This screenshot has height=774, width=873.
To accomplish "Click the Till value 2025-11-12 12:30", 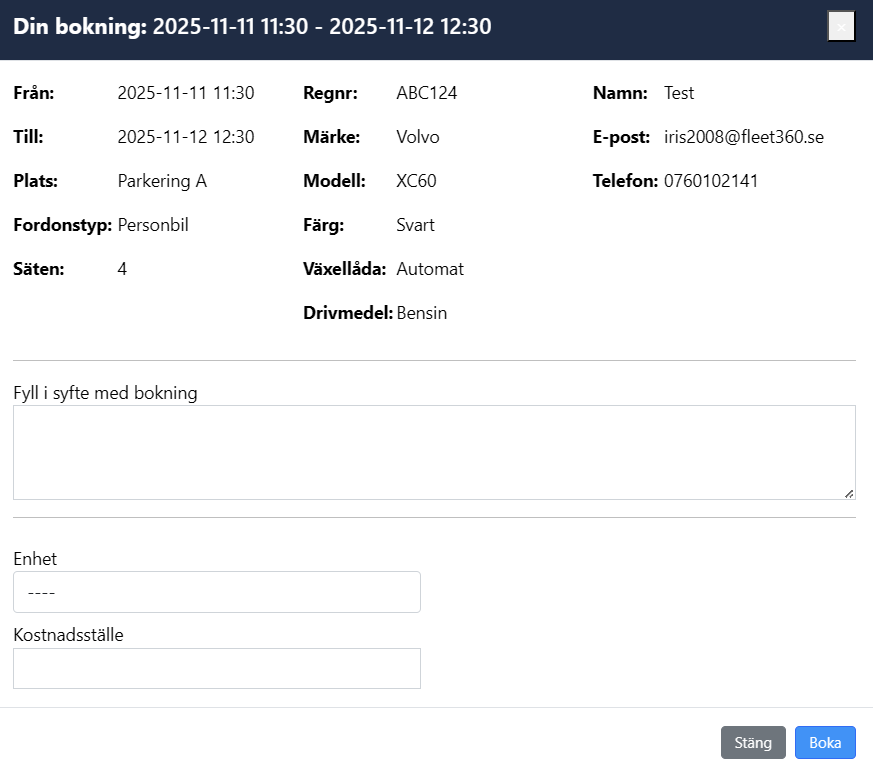I will coord(186,136).
